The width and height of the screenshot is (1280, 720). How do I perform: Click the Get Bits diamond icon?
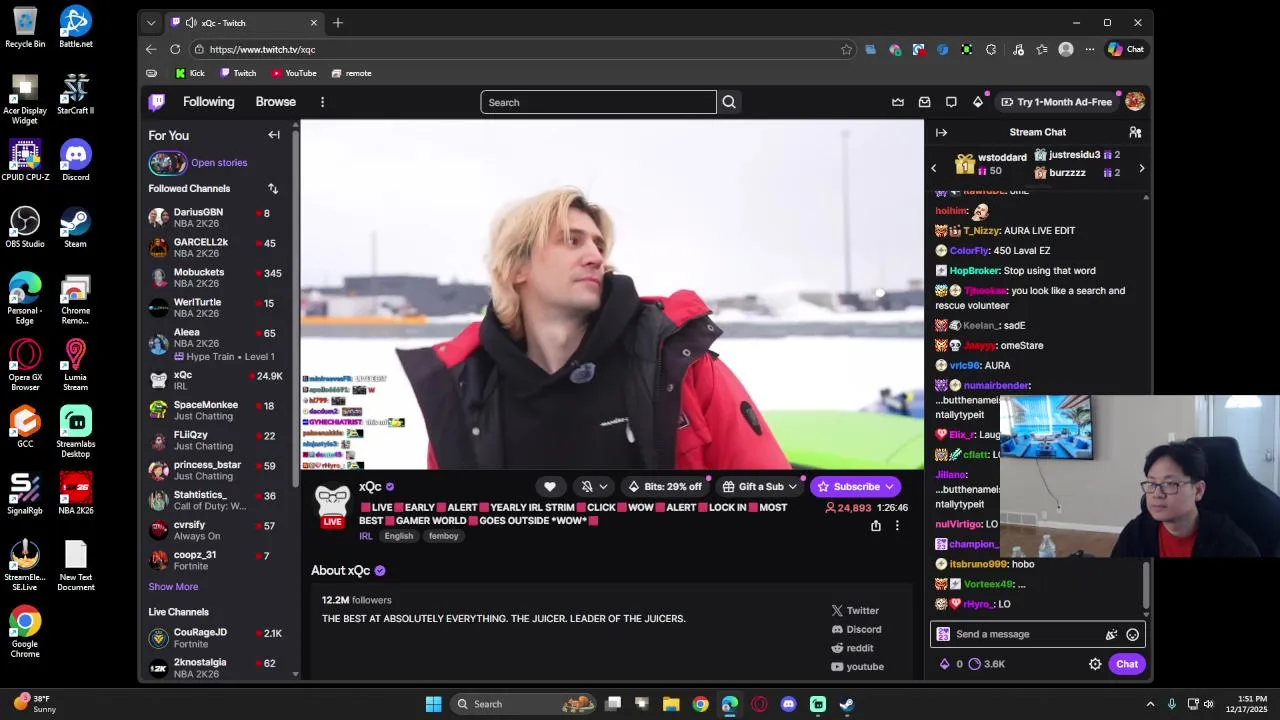tap(978, 102)
